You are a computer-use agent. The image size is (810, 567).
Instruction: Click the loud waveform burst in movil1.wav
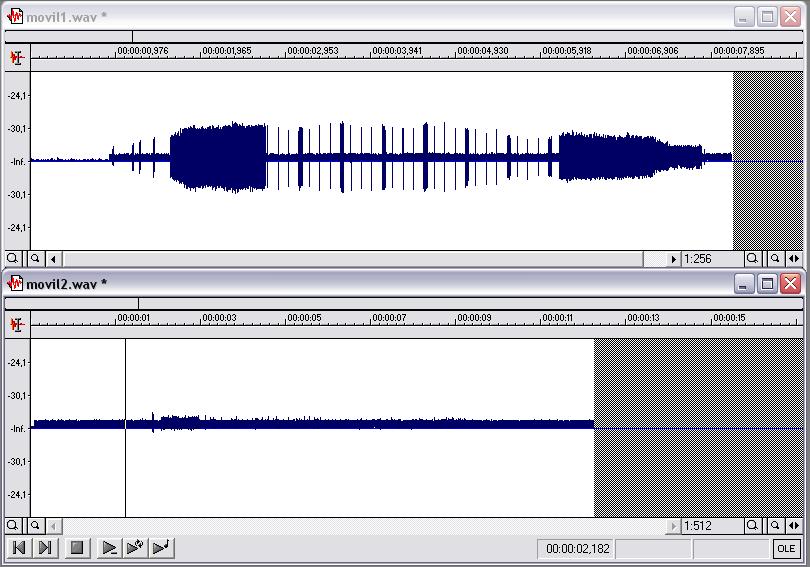click(218, 158)
